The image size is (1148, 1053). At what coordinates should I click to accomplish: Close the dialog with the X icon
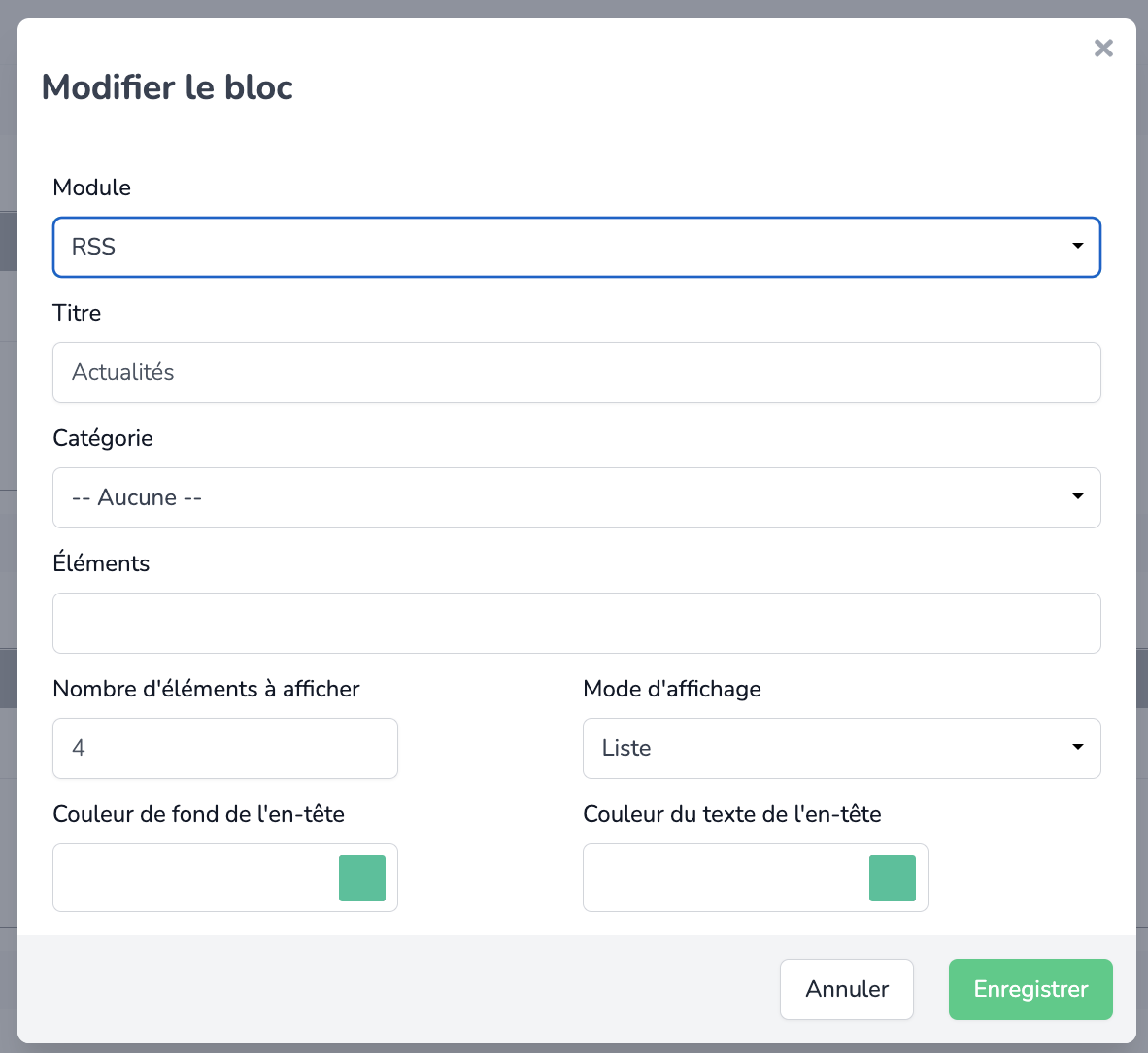(x=1103, y=49)
